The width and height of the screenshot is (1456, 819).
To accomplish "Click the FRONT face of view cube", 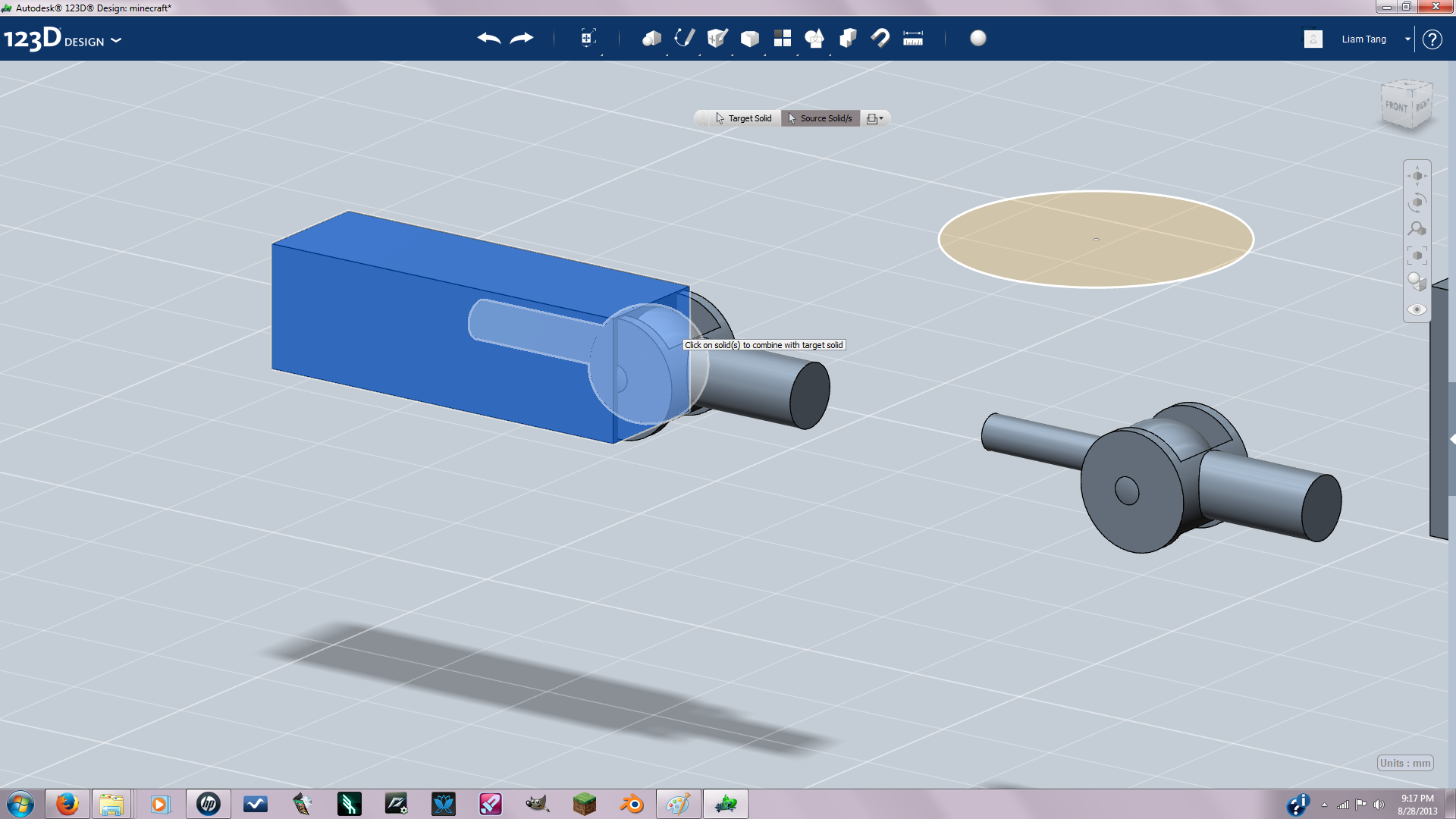I will pyautogui.click(x=1396, y=107).
